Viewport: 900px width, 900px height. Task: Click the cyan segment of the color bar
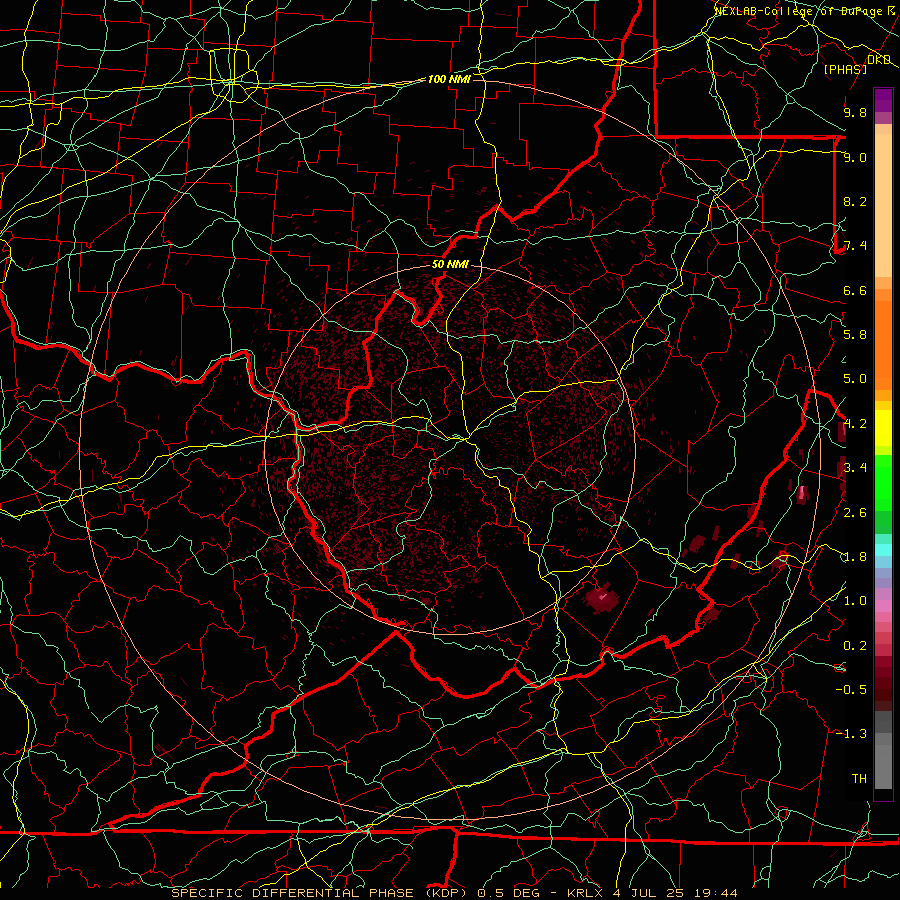click(x=883, y=550)
